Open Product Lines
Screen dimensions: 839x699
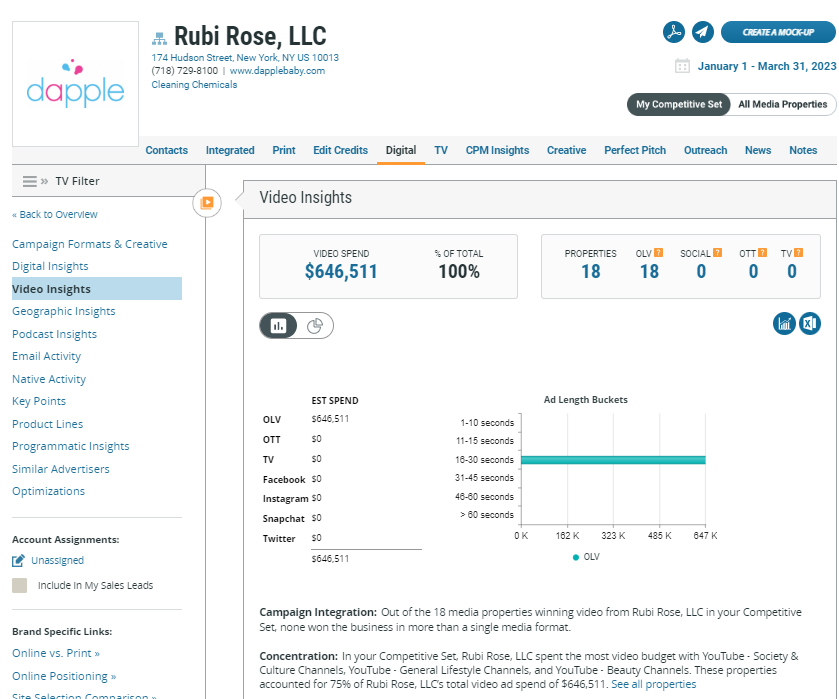tap(48, 424)
